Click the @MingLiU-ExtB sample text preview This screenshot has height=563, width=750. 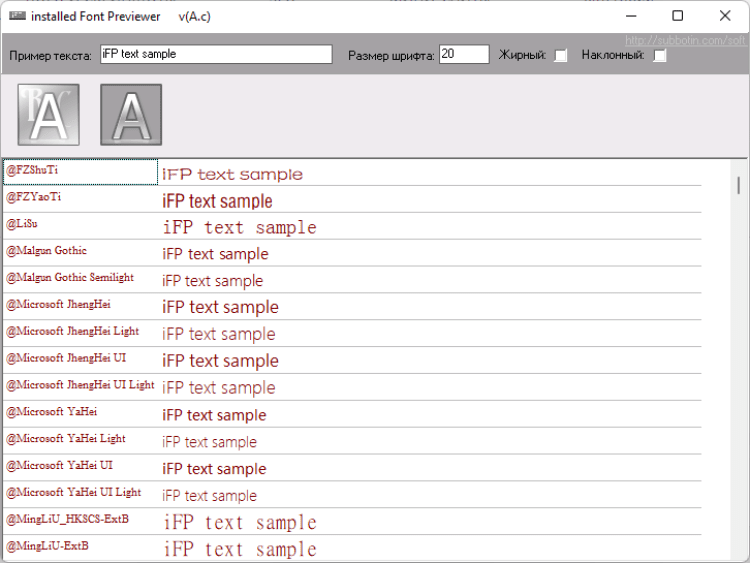click(x=240, y=548)
